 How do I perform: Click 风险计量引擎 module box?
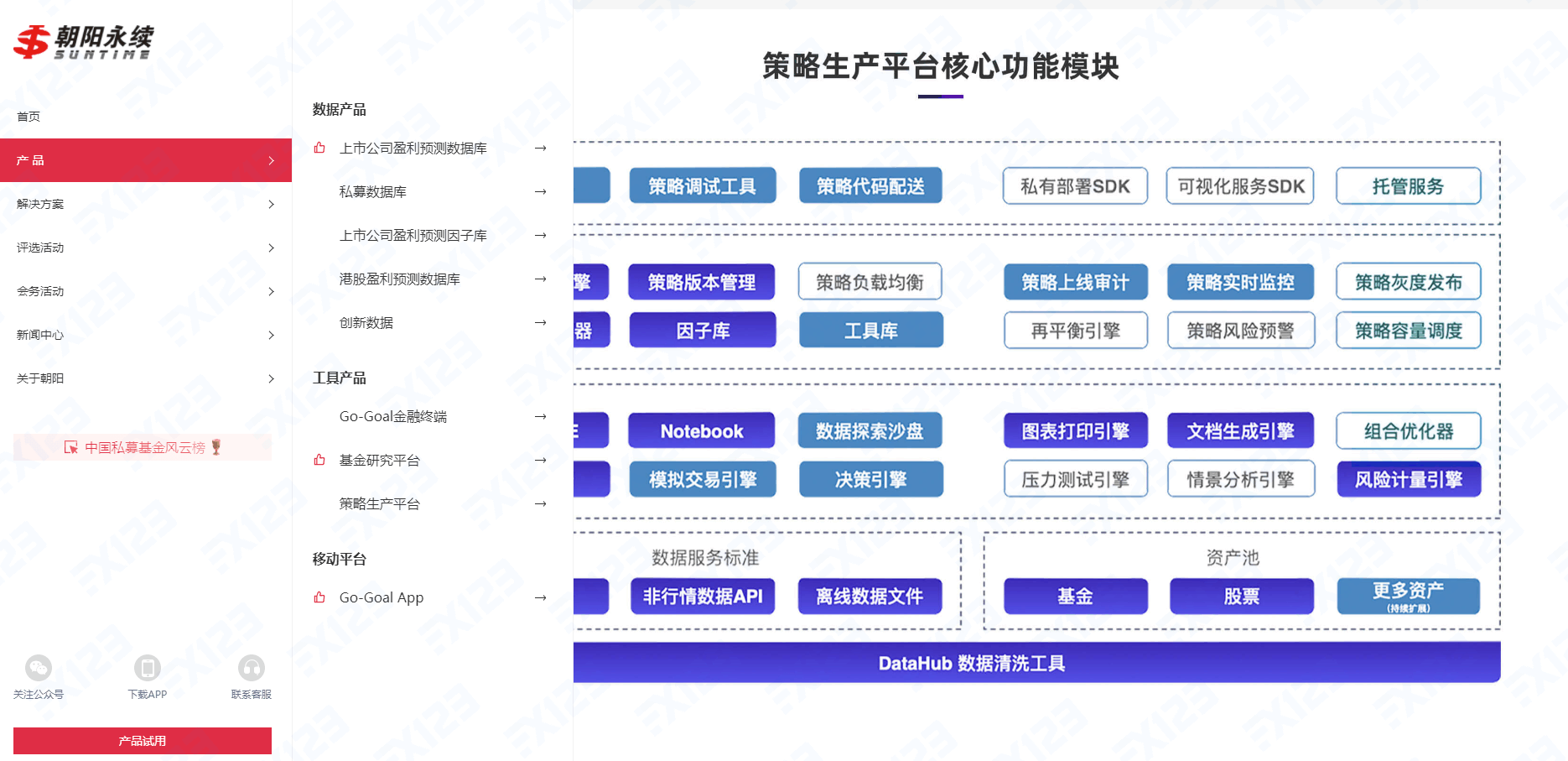(x=1409, y=479)
